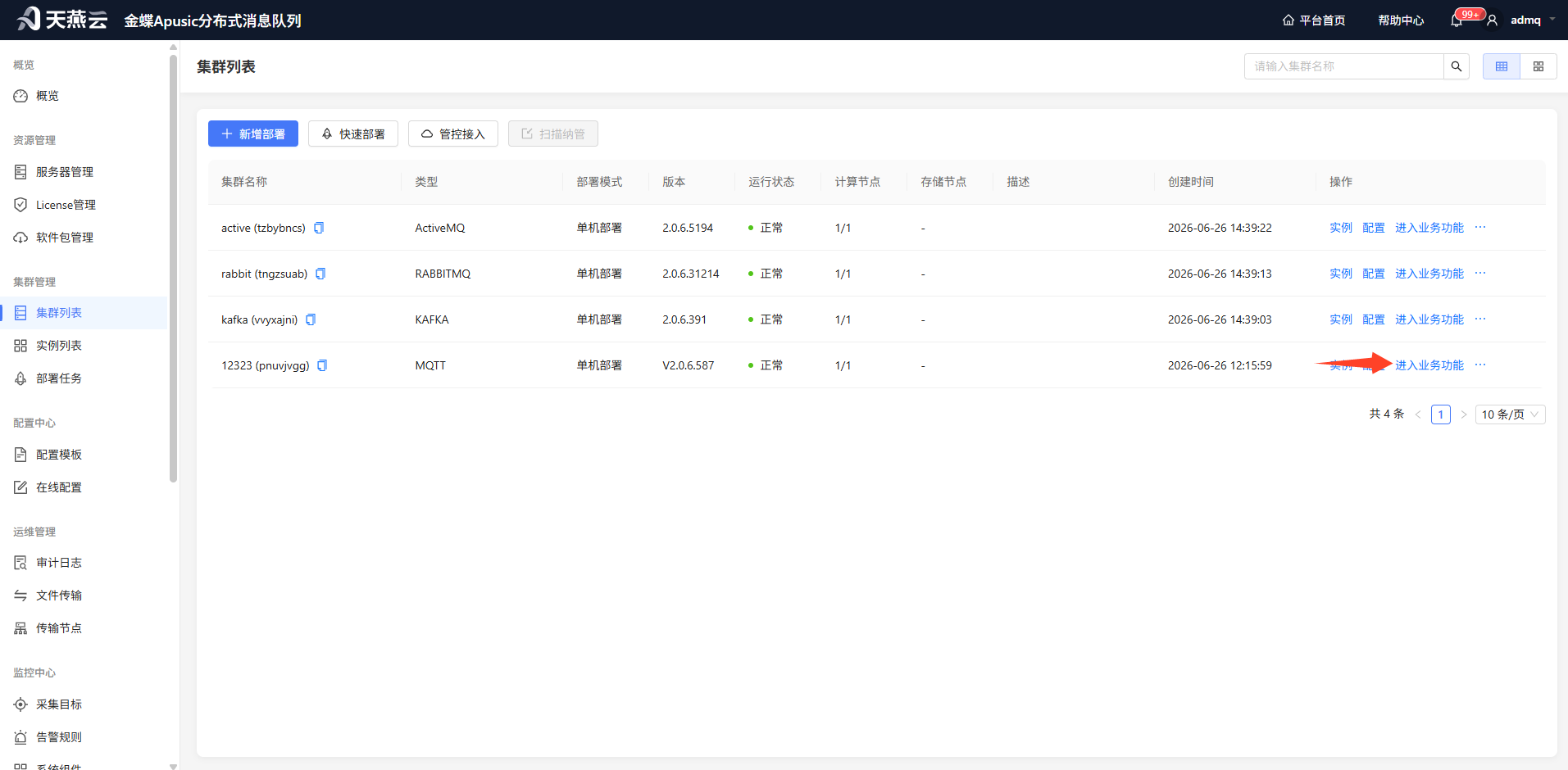Open more actions ellipsis for rabbit cluster

(1480, 274)
